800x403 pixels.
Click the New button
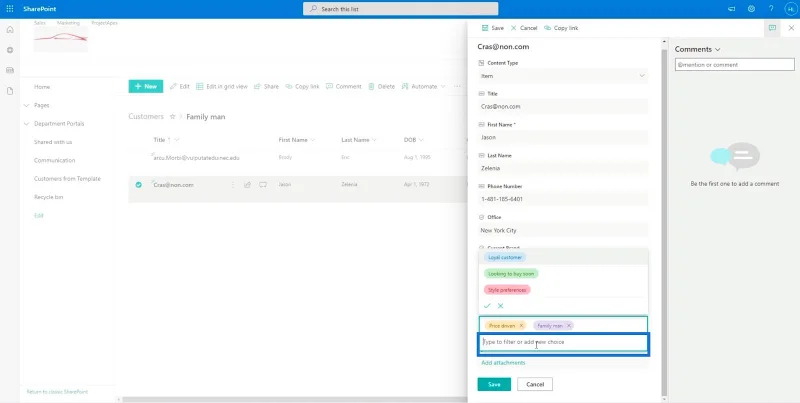coord(146,86)
